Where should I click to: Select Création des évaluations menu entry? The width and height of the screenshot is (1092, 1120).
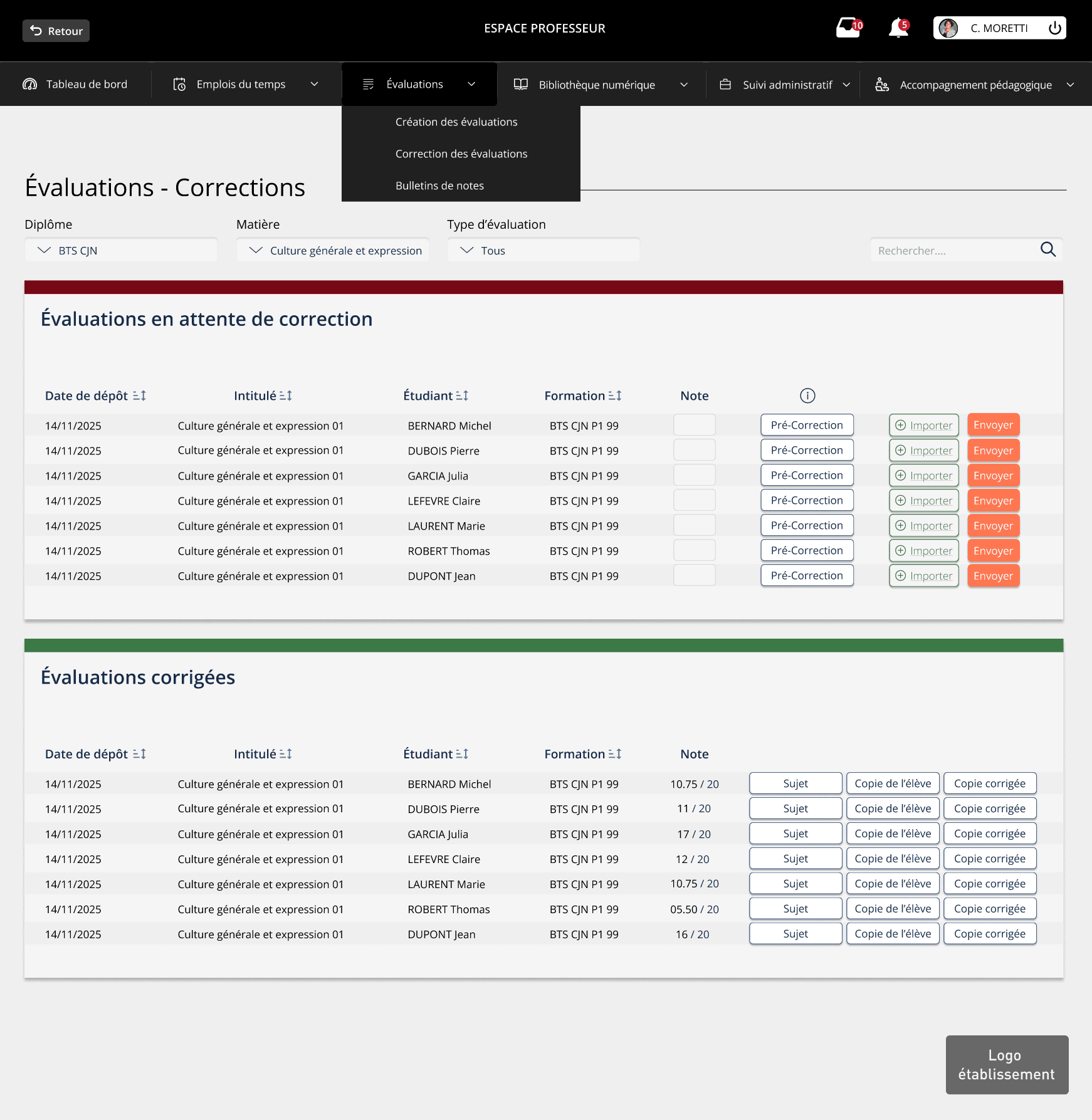(x=456, y=122)
